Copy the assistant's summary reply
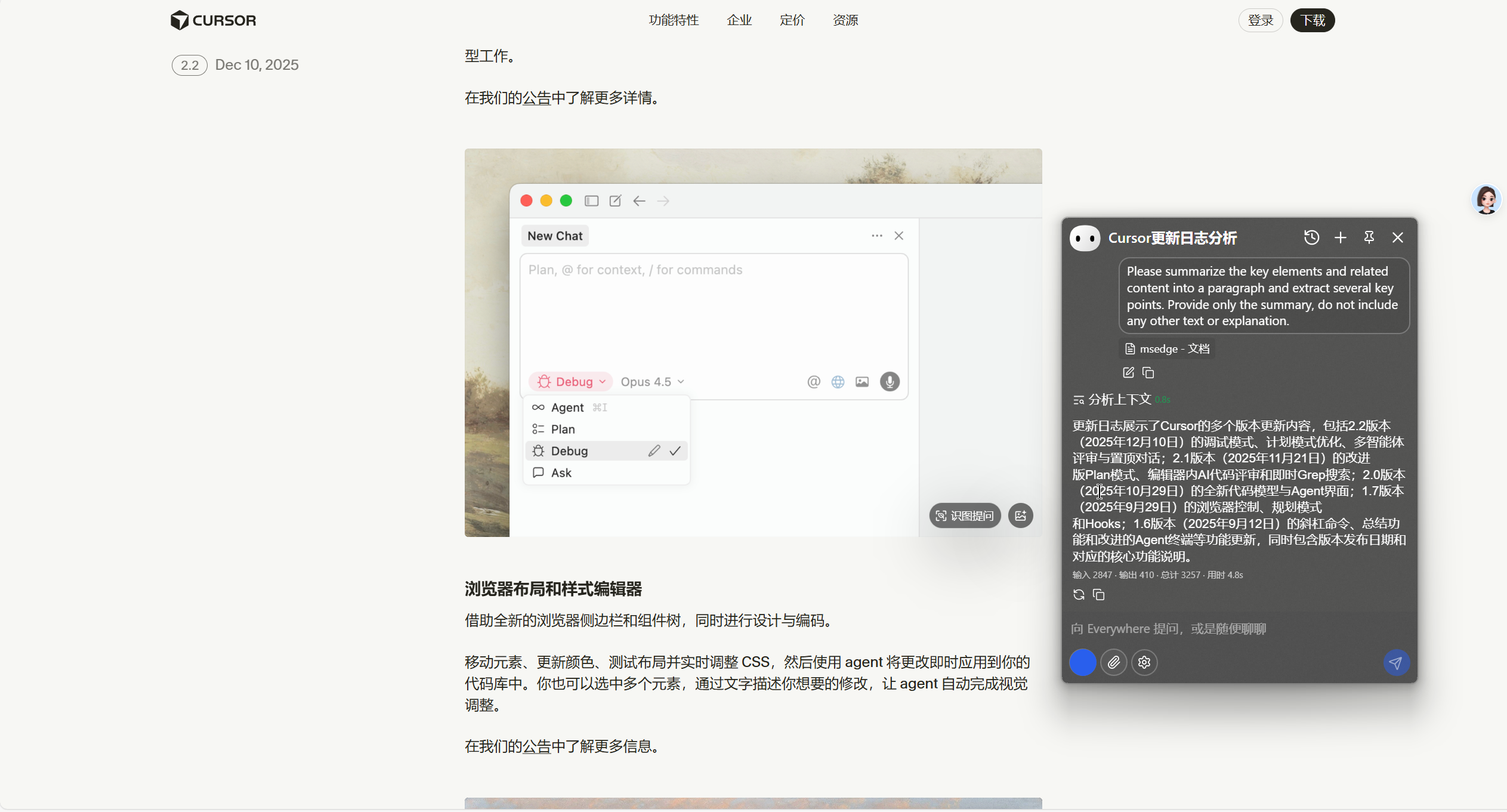1507x812 pixels. pos(1098,595)
